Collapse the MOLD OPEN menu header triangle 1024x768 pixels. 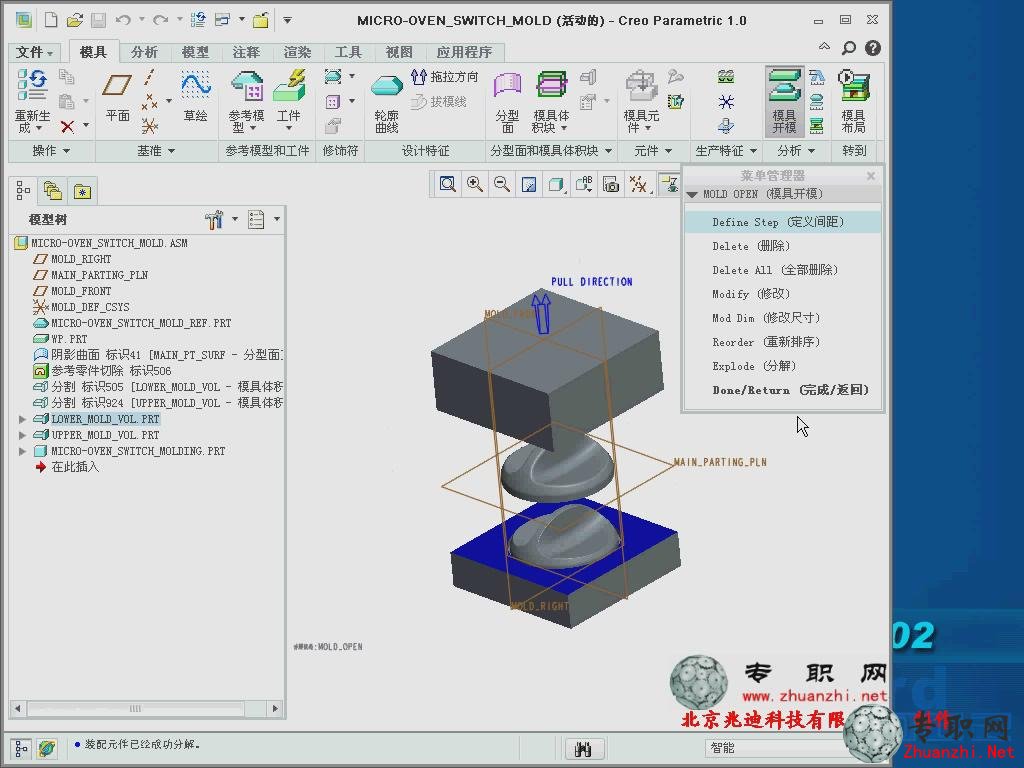pos(692,194)
